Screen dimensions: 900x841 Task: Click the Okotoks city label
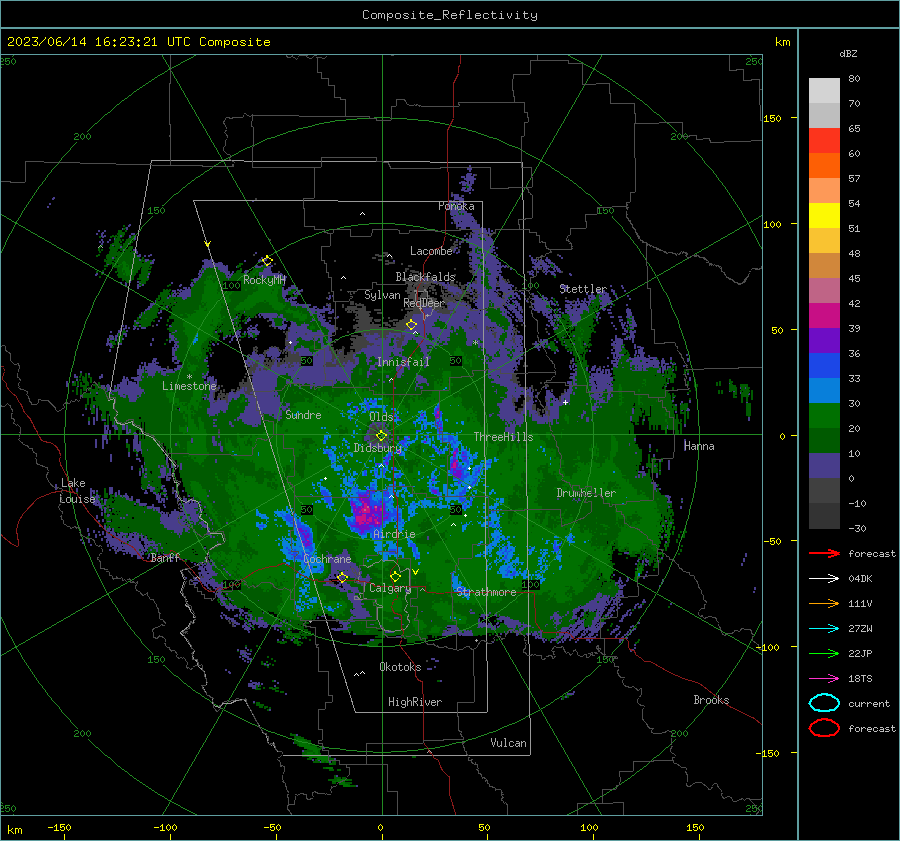[x=400, y=667]
